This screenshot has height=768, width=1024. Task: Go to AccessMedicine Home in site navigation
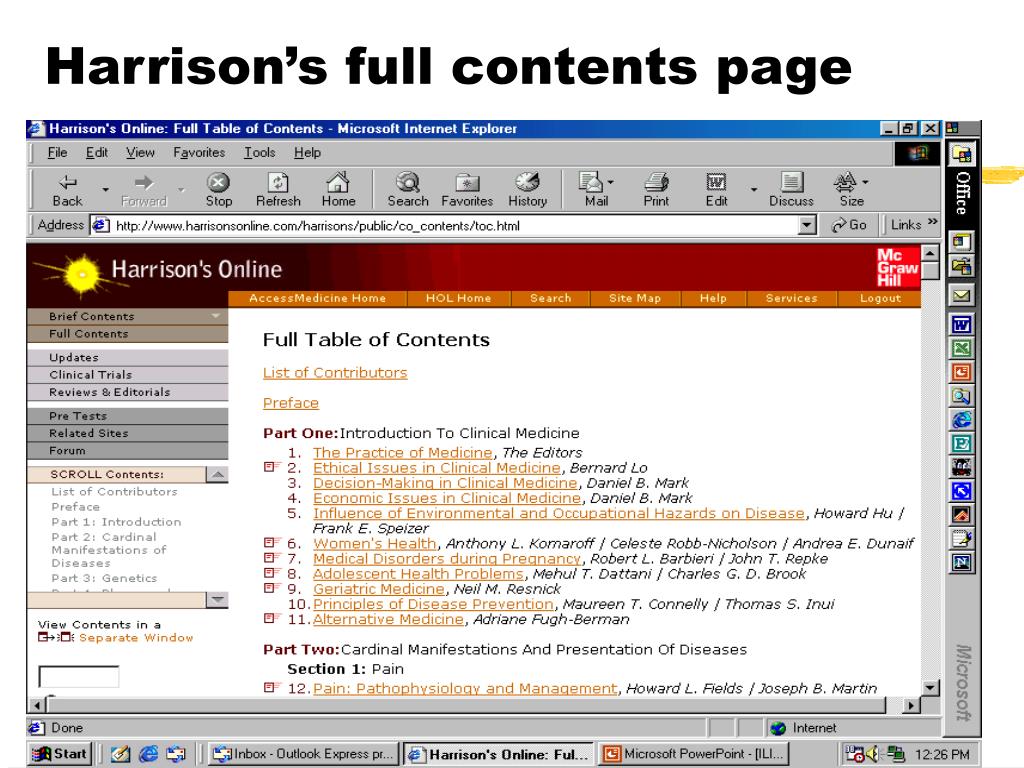317,298
